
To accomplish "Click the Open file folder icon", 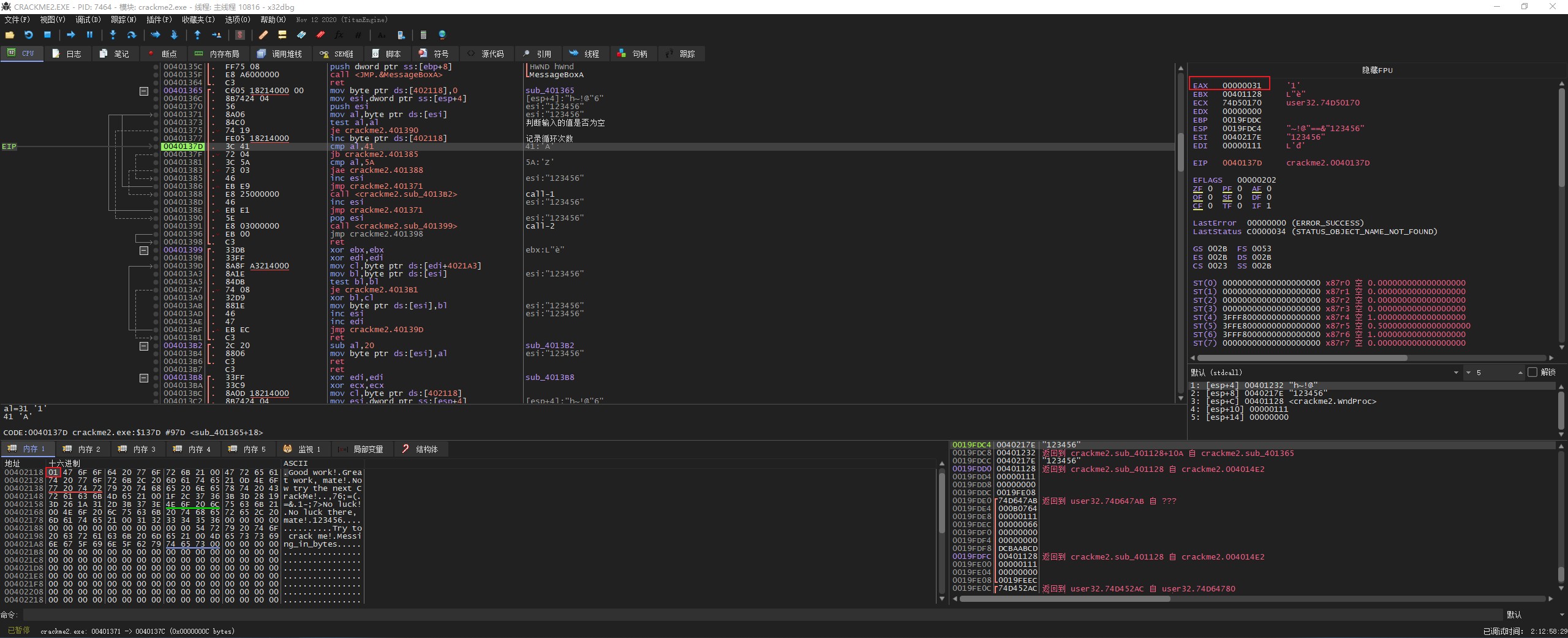I will pyautogui.click(x=10, y=35).
